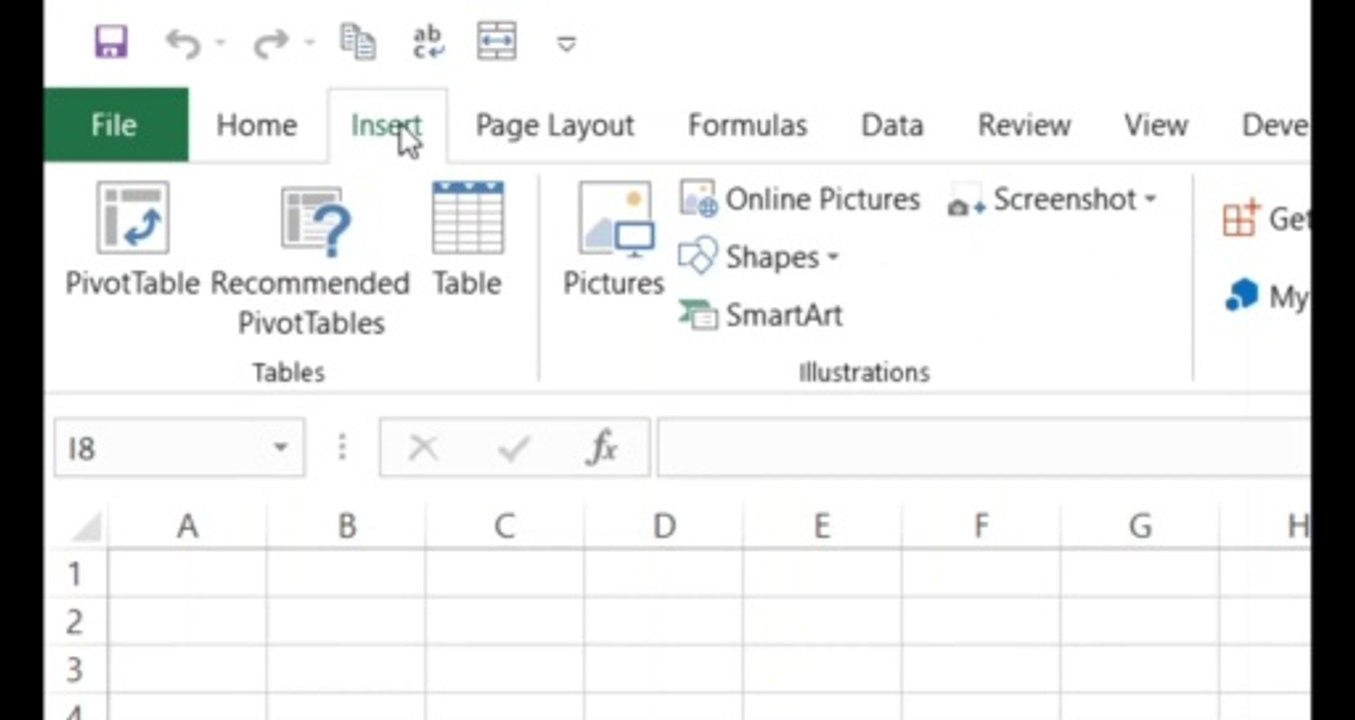Insert Pictures from this device
This screenshot has height=720, width=1355.
(x=614, y=240)
